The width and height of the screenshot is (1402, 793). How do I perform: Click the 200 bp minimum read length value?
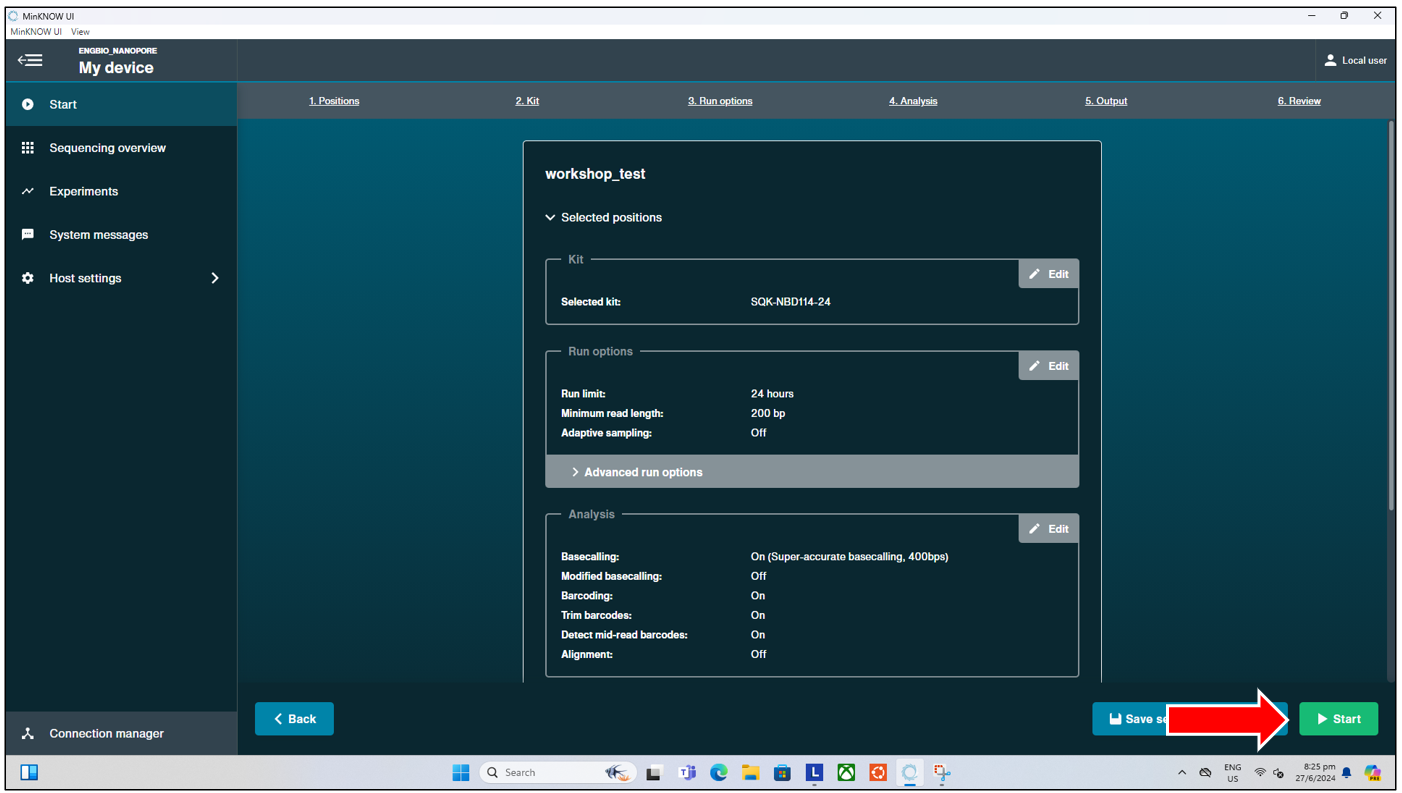pyautogui.click(x=768, y=413)
